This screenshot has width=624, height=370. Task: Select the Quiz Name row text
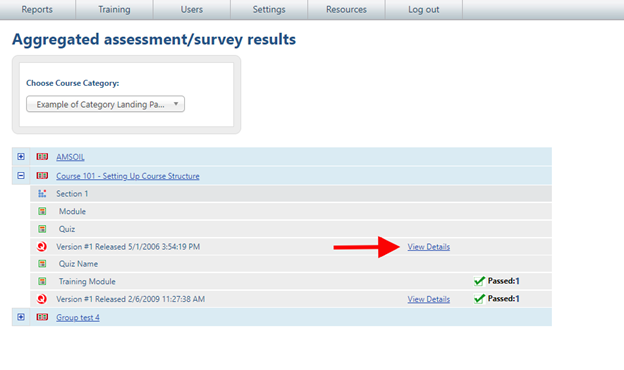(x=78, y=264)
